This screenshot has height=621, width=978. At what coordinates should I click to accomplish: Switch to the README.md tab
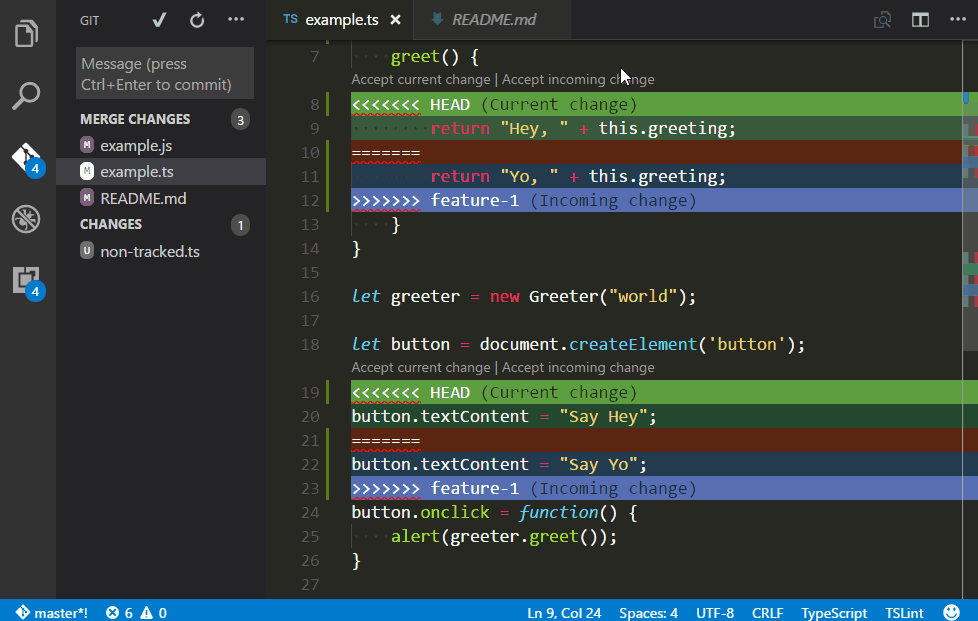pos(490,19)
